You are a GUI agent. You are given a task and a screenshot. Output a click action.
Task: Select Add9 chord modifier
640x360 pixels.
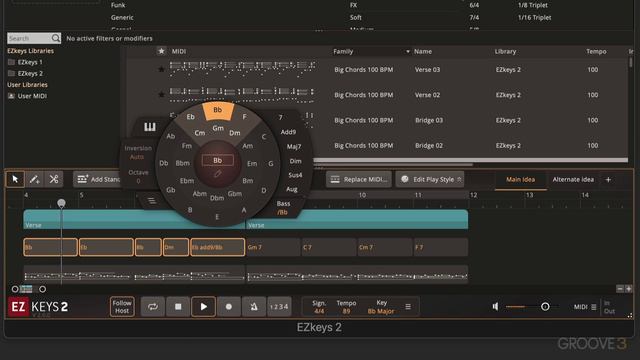[288, 132]
